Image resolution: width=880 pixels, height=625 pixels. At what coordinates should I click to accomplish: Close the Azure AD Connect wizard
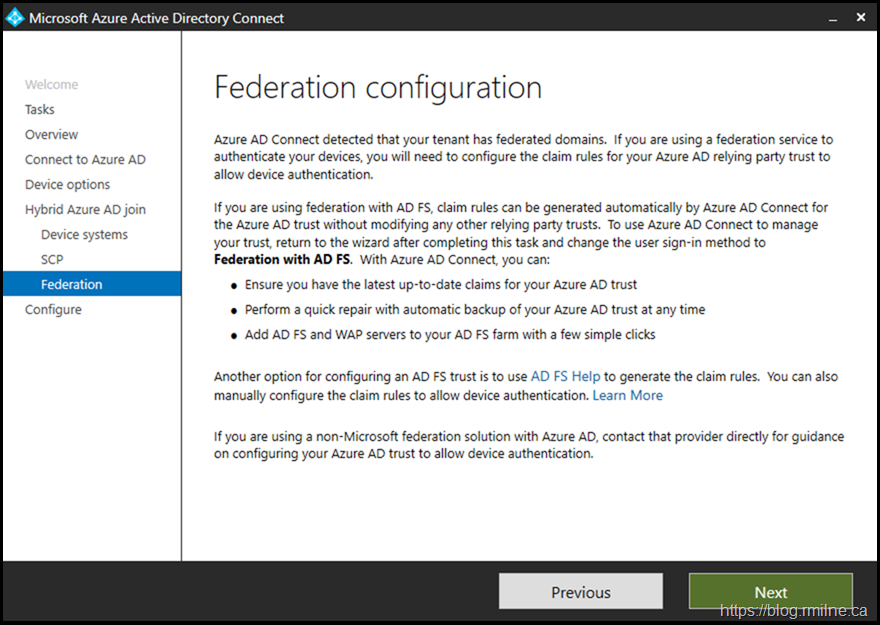click(x=861, y=17)
